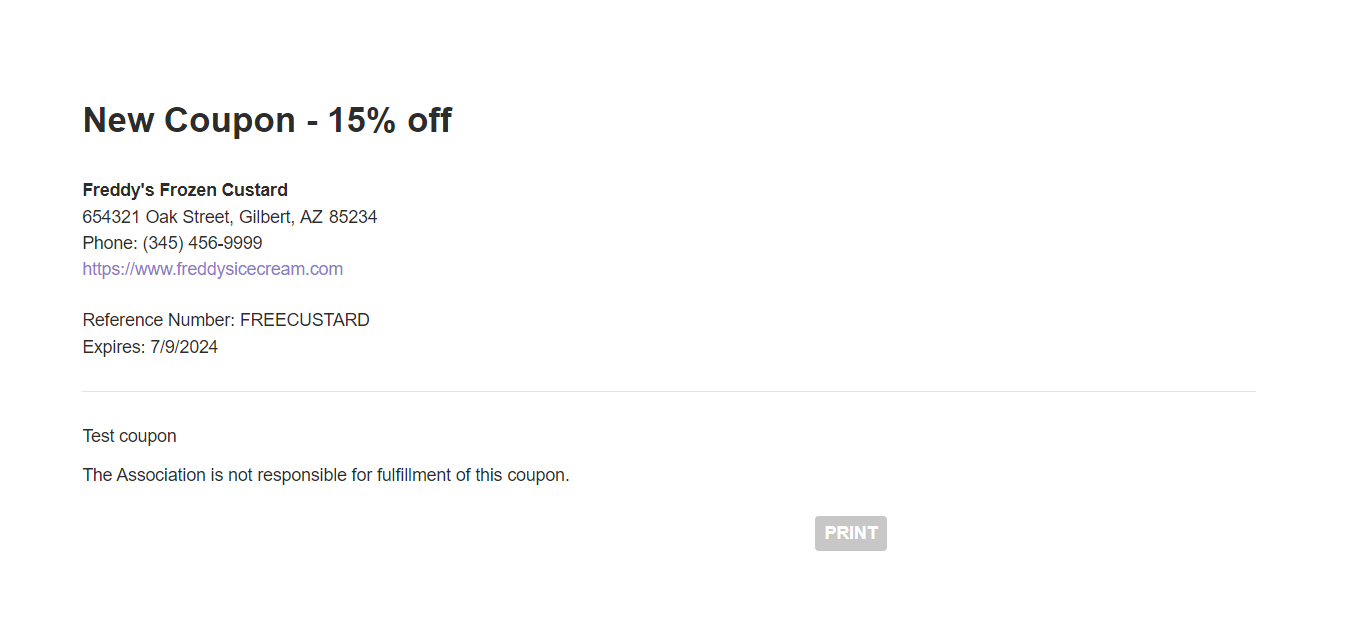Click the Association disclaimer sentence
This screenshot has height=639, width=1358.
point(326,475)
